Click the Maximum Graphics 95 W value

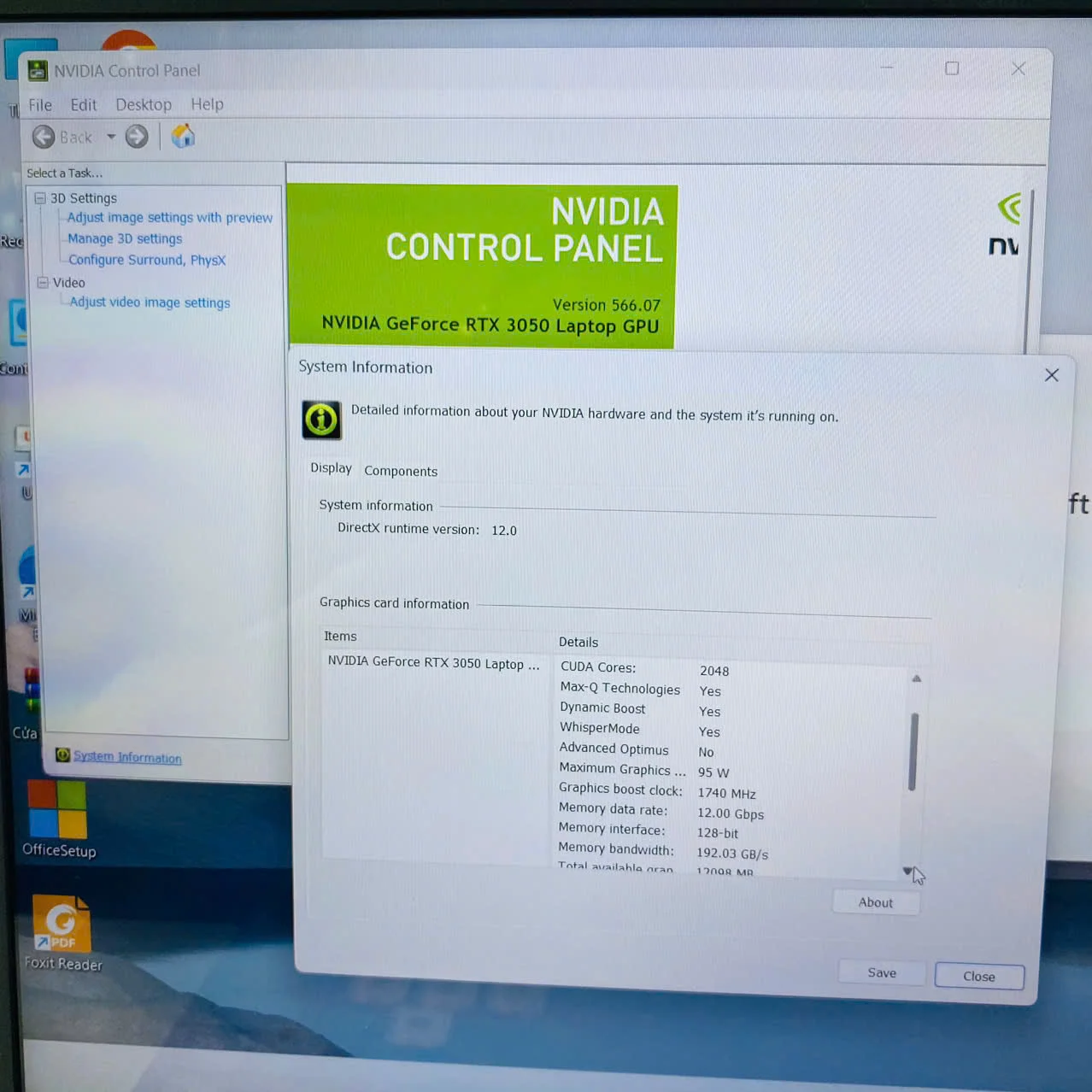tap(713, 772)
